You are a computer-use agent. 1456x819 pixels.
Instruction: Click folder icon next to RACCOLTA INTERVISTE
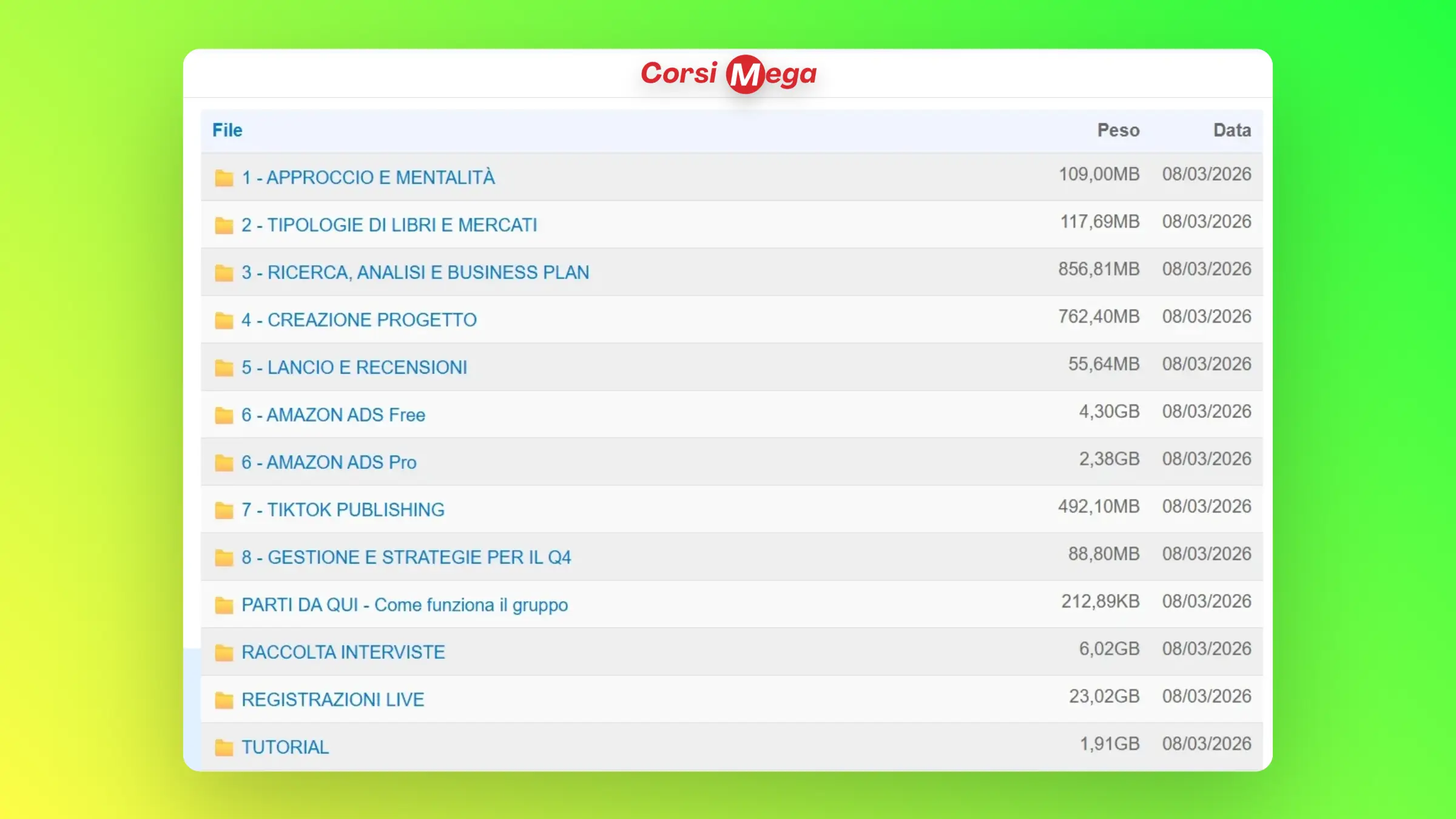224,652
